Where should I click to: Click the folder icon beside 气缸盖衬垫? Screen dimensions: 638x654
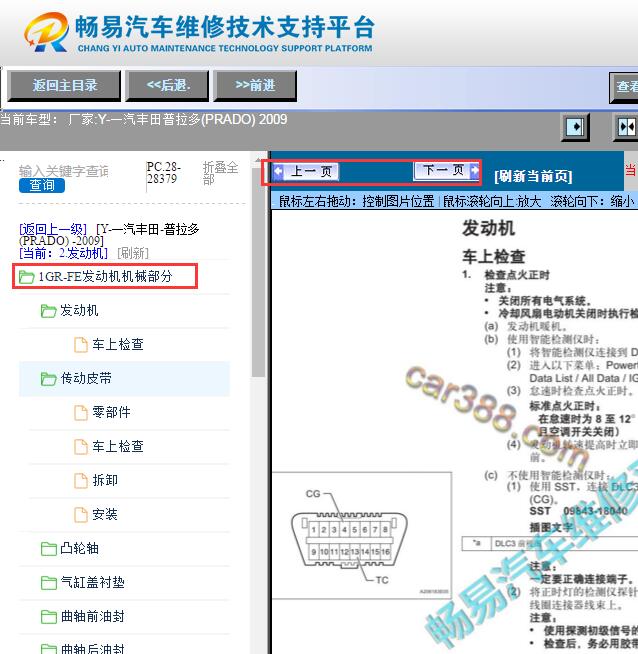tap(49, 583)
